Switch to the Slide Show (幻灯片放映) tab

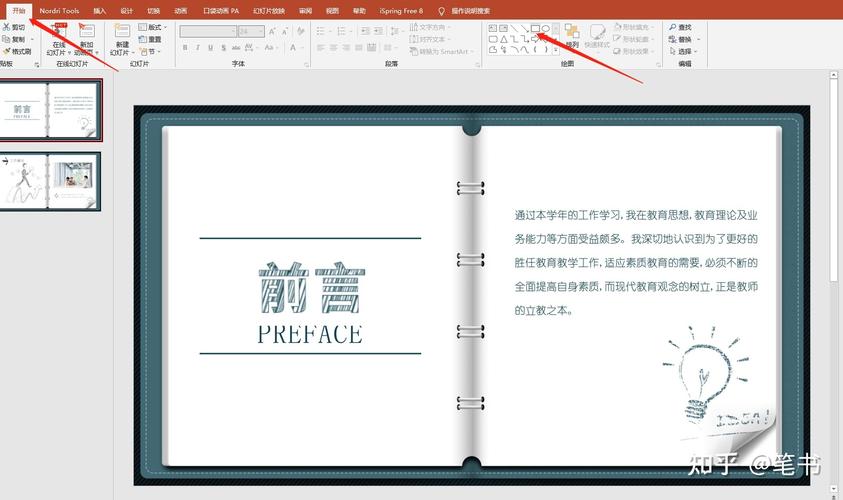(x=269, y=11)
